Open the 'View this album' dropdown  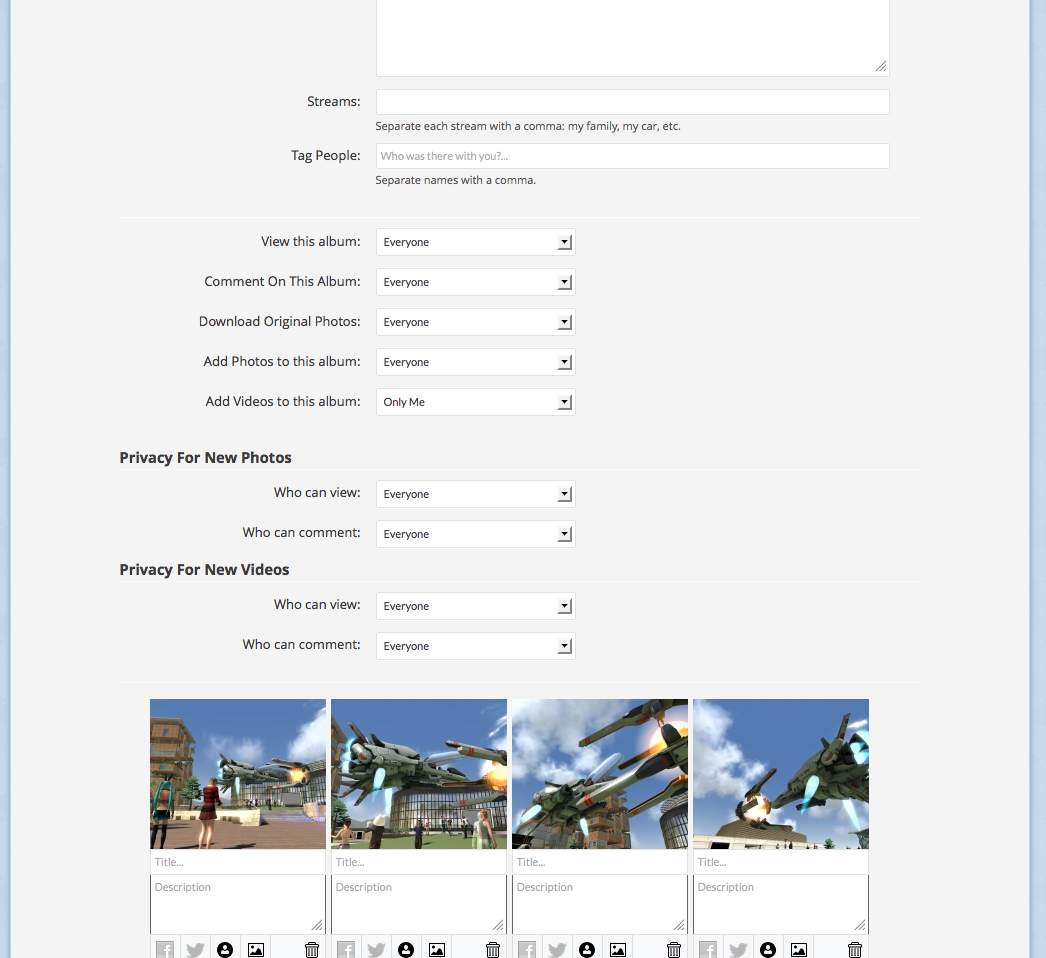(476, 242)
